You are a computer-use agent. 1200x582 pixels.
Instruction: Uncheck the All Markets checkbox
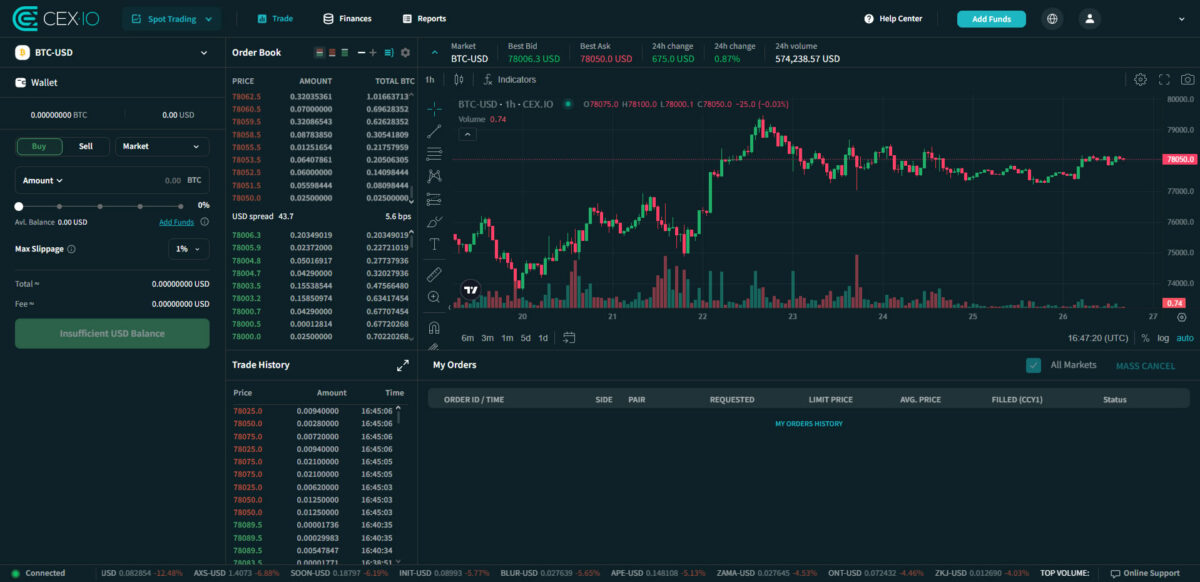tap(1034, 365)
